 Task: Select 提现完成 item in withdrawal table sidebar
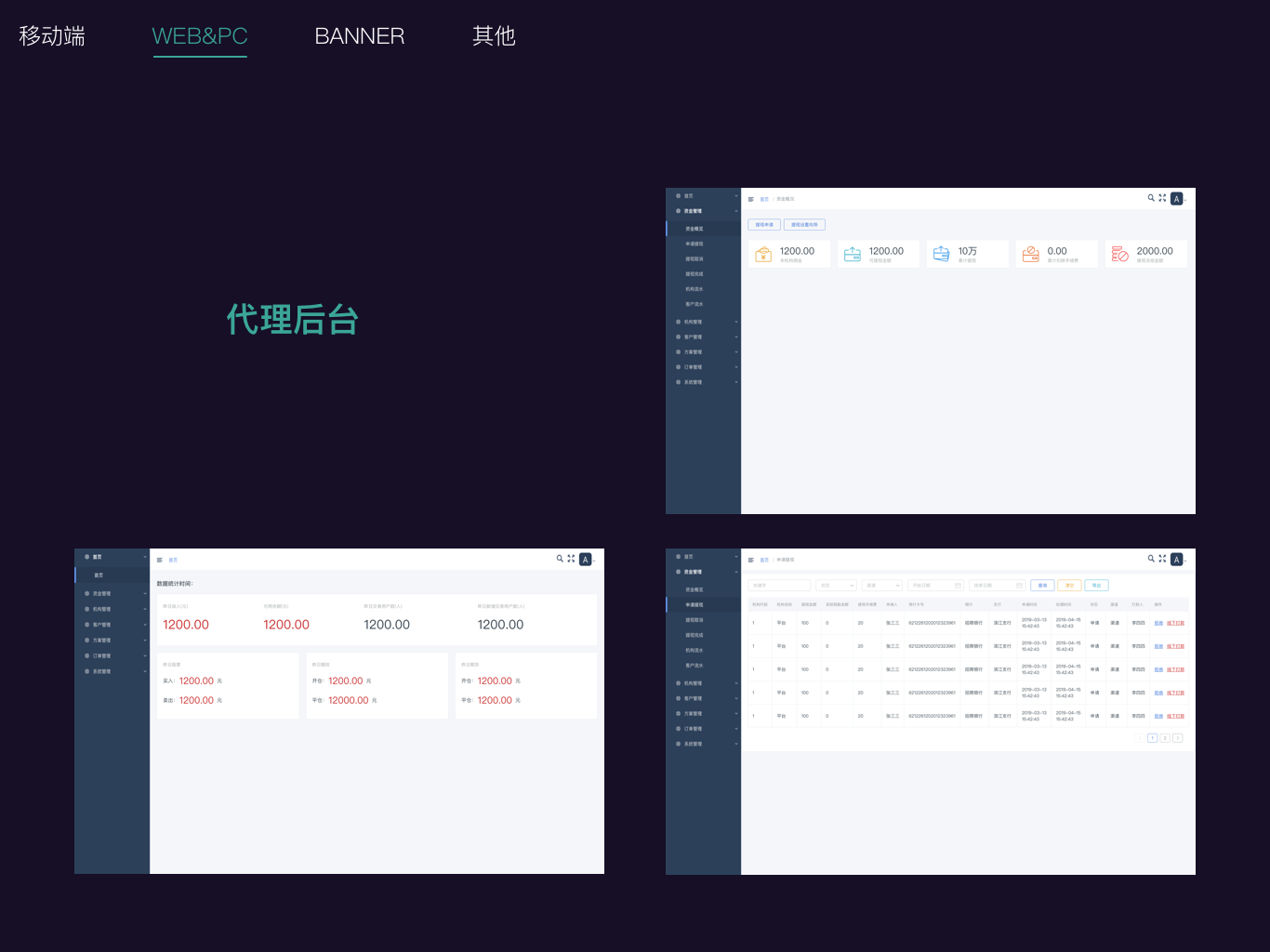click(x=704, y=635)
